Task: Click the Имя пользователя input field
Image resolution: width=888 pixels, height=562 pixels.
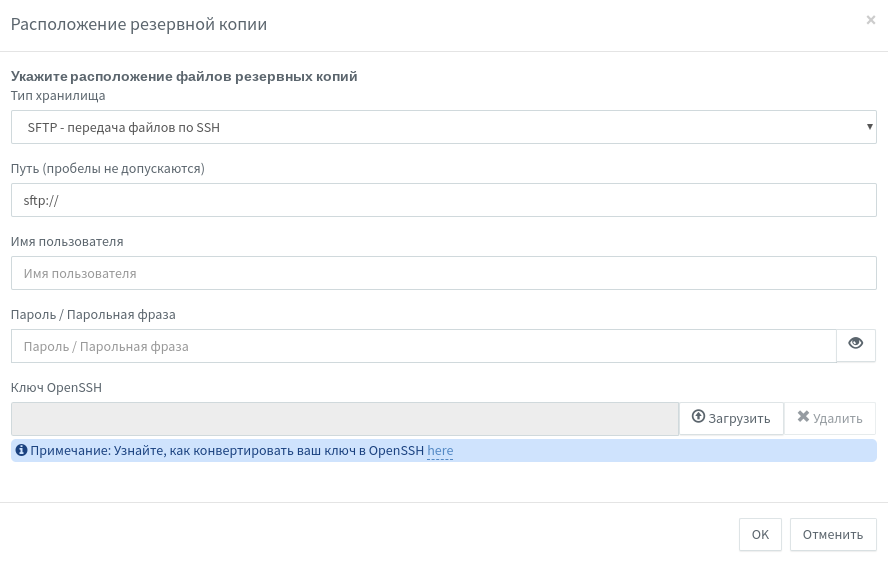Action: [x=443, y=273]
